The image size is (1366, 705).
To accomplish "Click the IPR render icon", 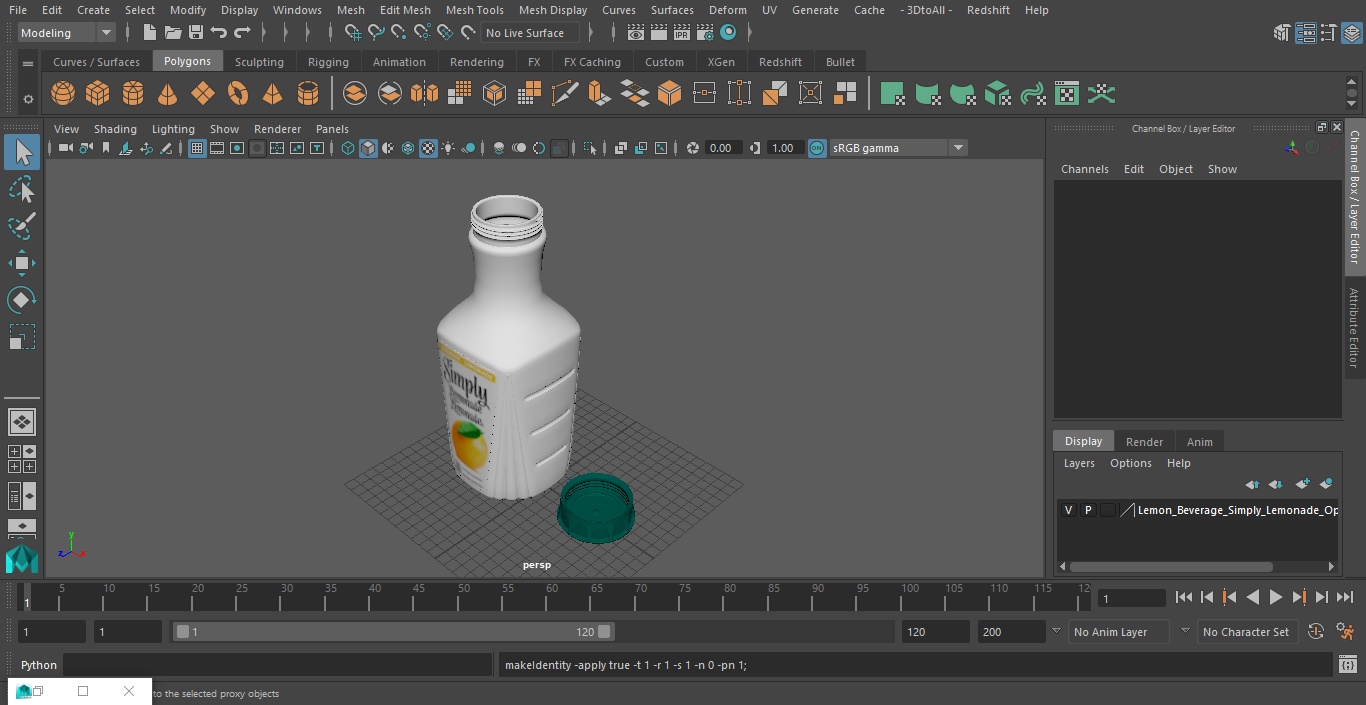I will pos(682,33).
